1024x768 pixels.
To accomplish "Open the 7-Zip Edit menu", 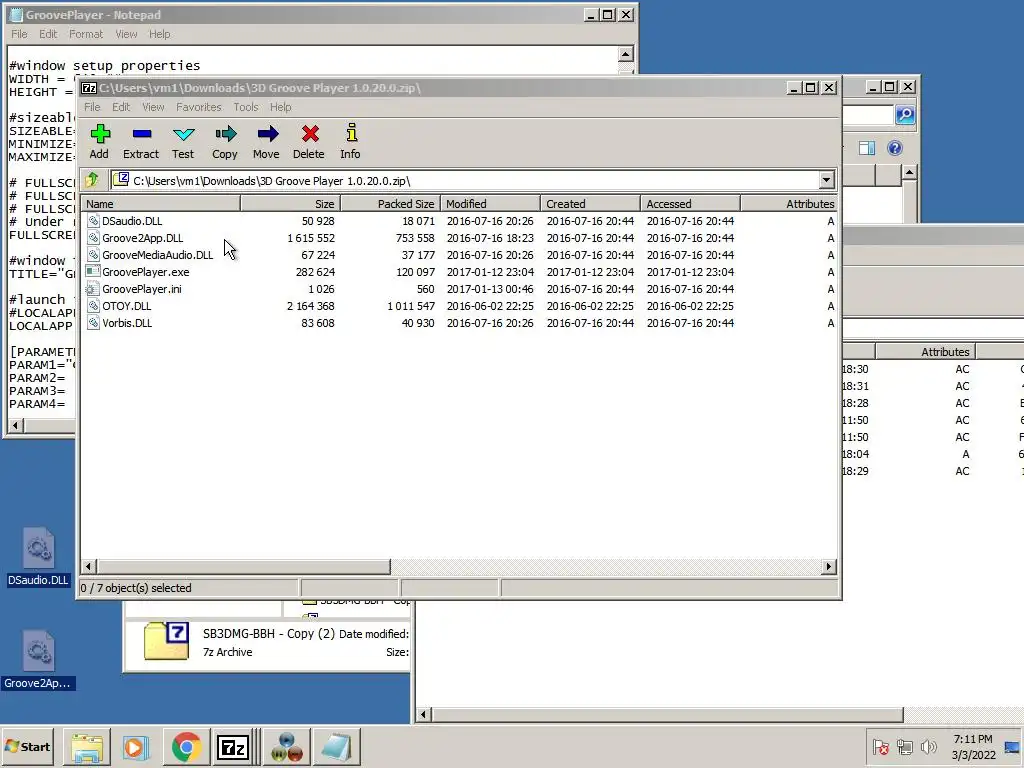I will point(121,107).
